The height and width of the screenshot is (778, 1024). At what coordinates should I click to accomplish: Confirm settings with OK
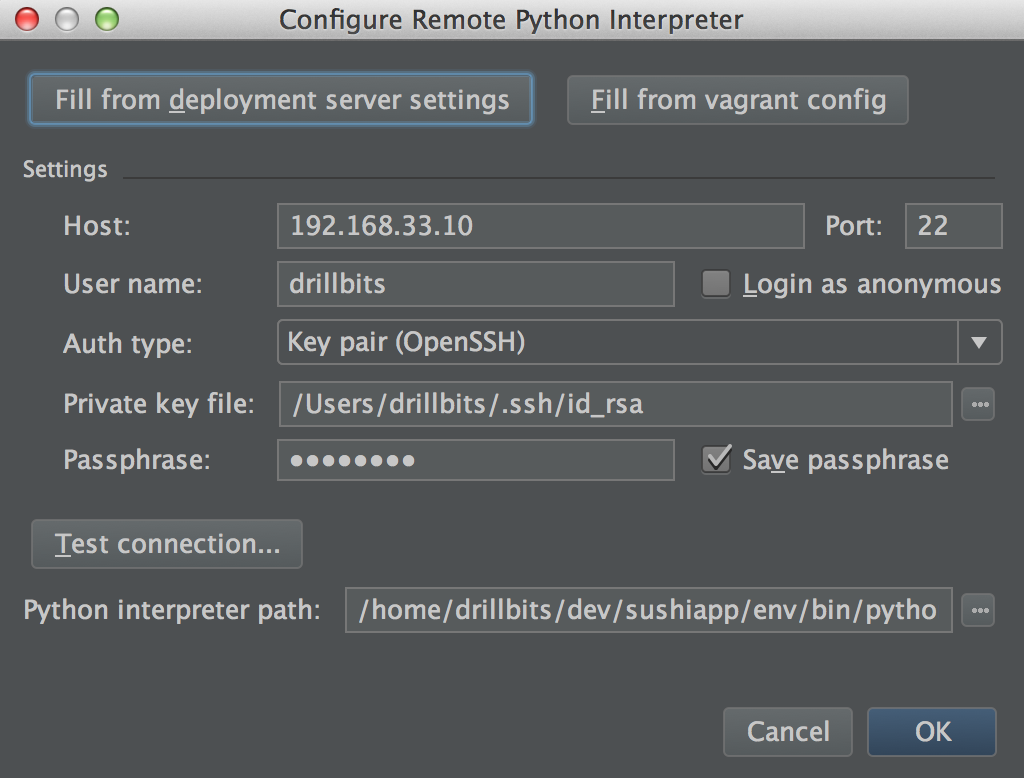point(931,731)
